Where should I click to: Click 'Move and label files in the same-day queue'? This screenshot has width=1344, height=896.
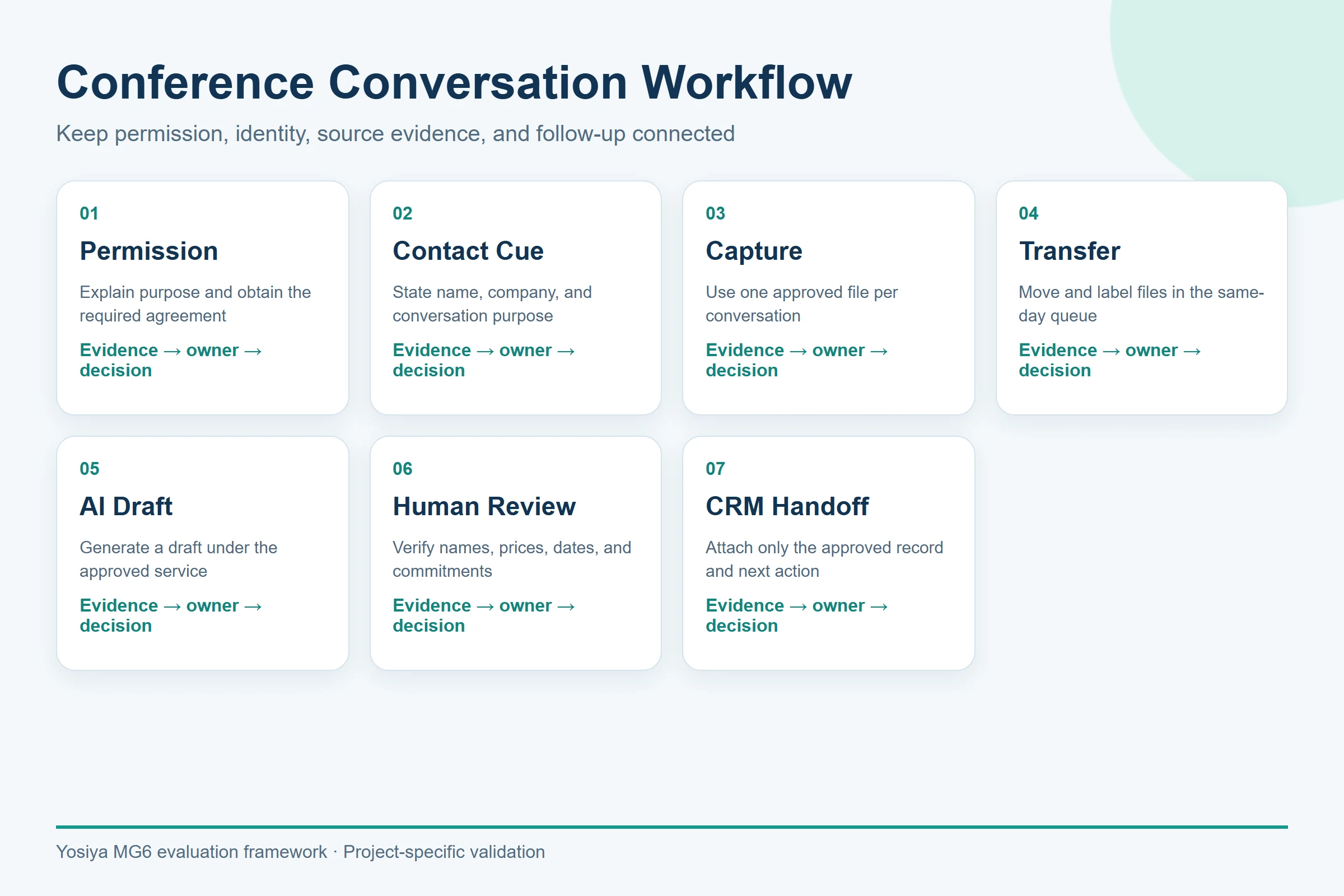(1141, 304)
